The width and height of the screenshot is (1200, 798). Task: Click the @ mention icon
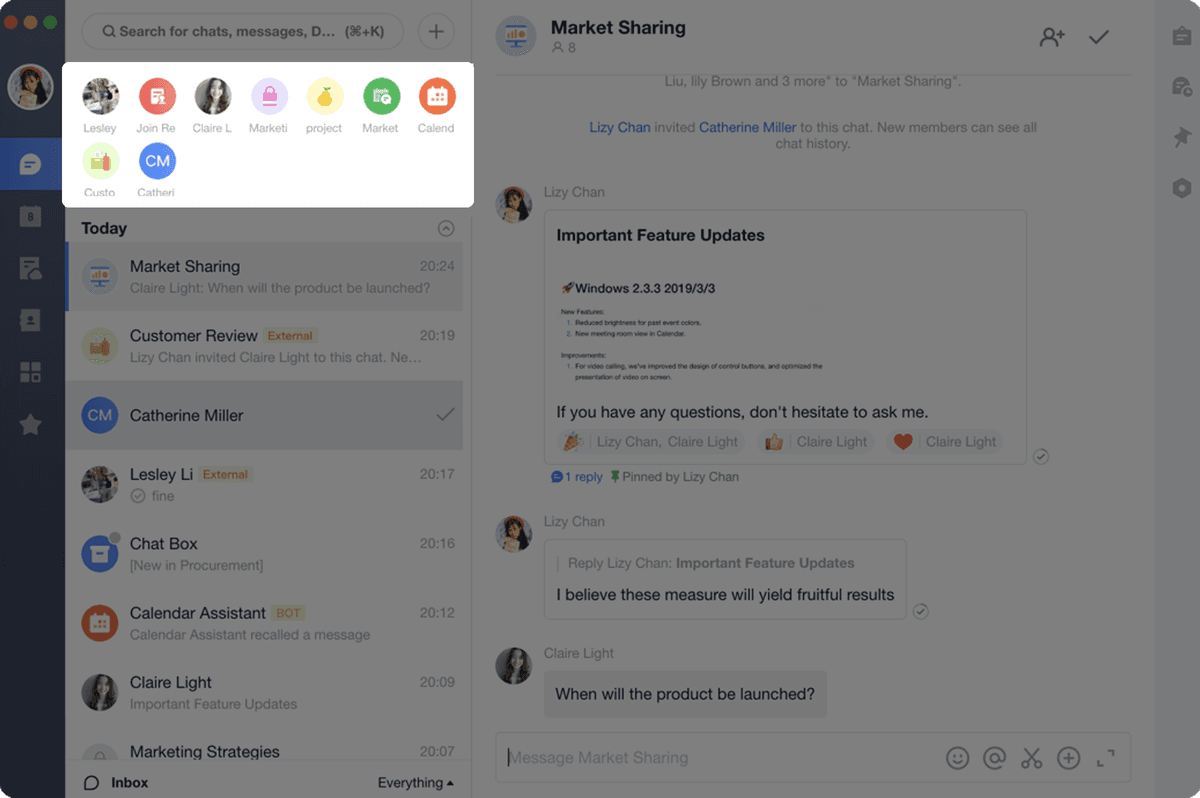[x=994, y=758]
